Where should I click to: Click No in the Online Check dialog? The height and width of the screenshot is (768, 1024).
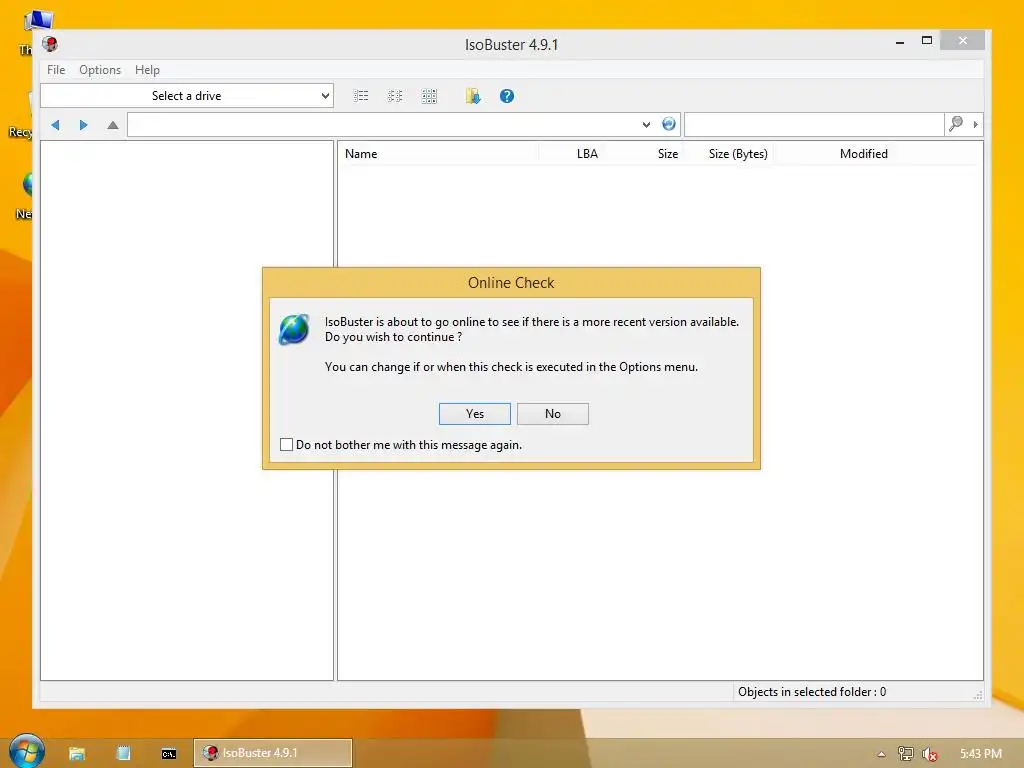click(552, 413)
